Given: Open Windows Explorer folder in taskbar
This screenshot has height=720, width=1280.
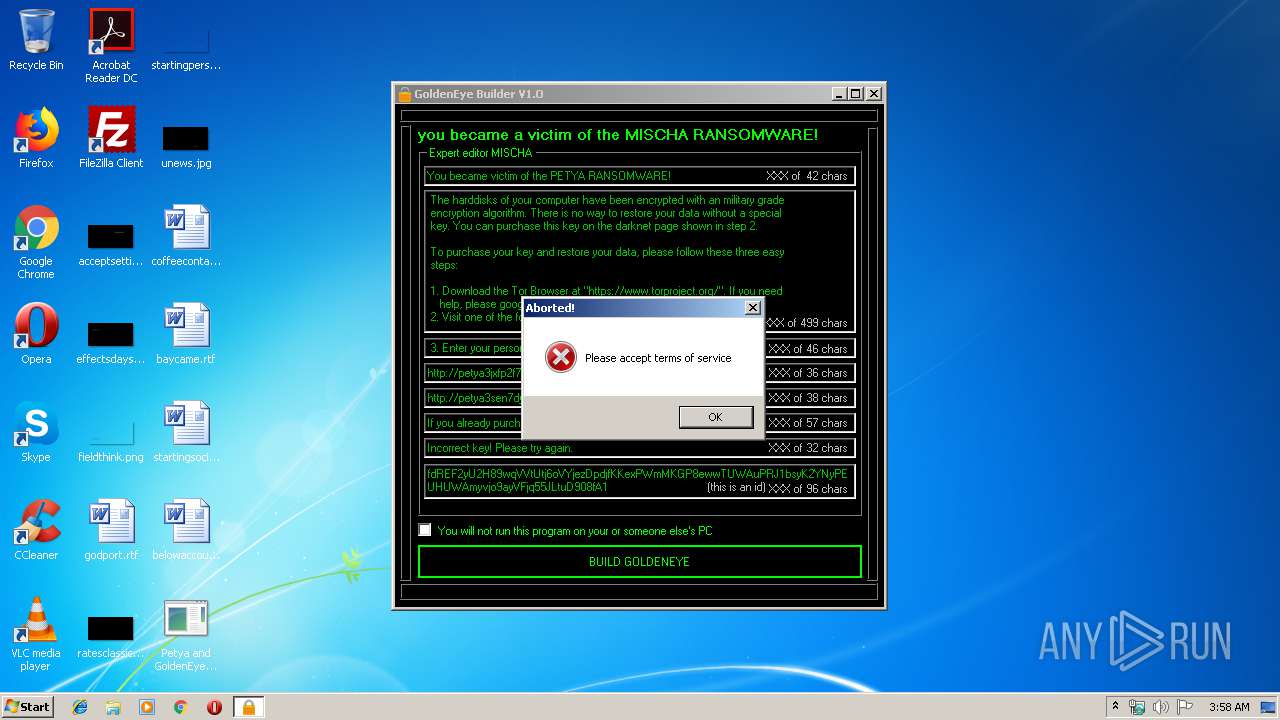Looking at the screenshot, I should coord(113,707).
